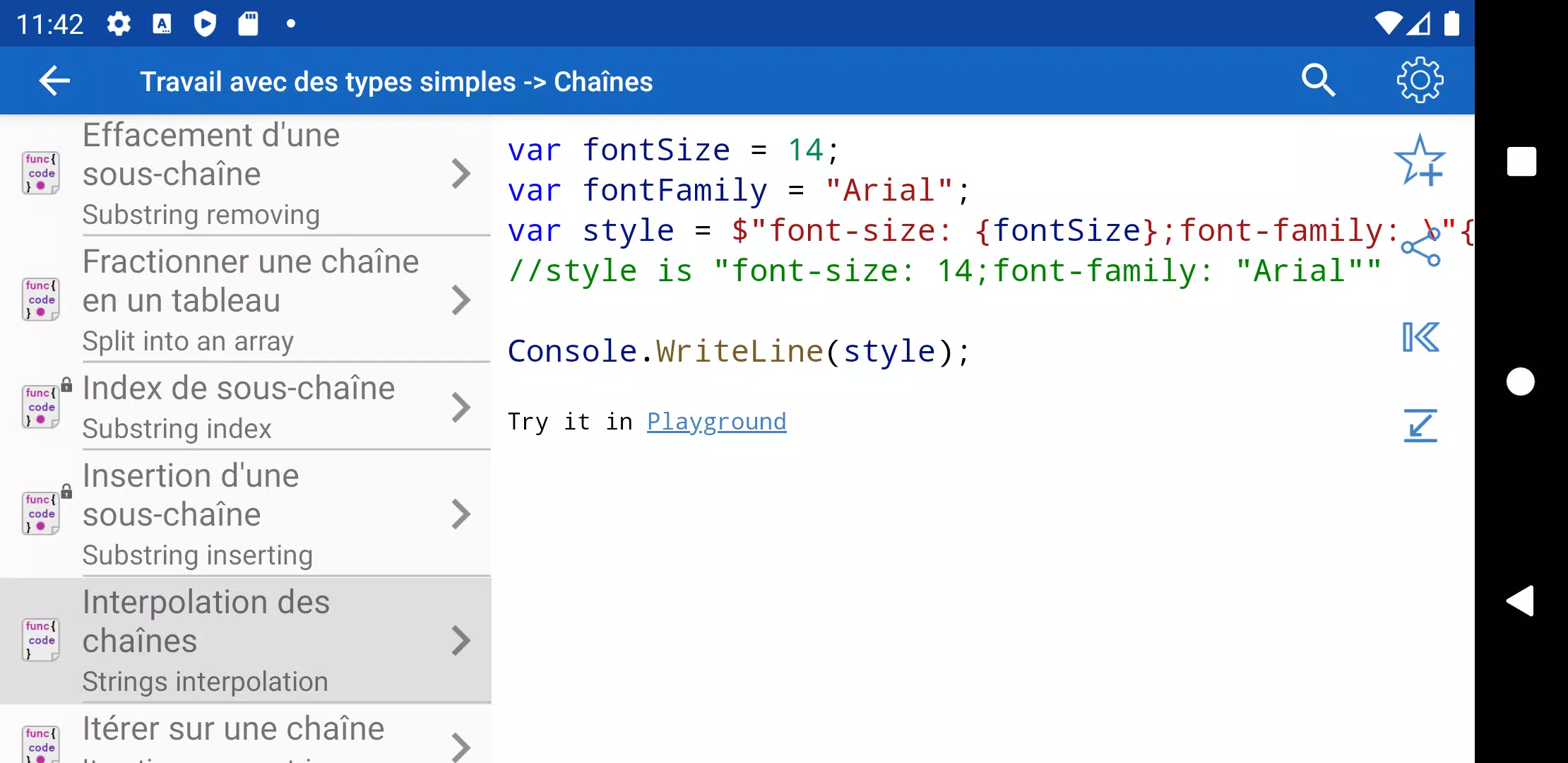The image size is (1568, 763).
Task: Select Itérer sur une chaîne list item
Action: point(246,735)
